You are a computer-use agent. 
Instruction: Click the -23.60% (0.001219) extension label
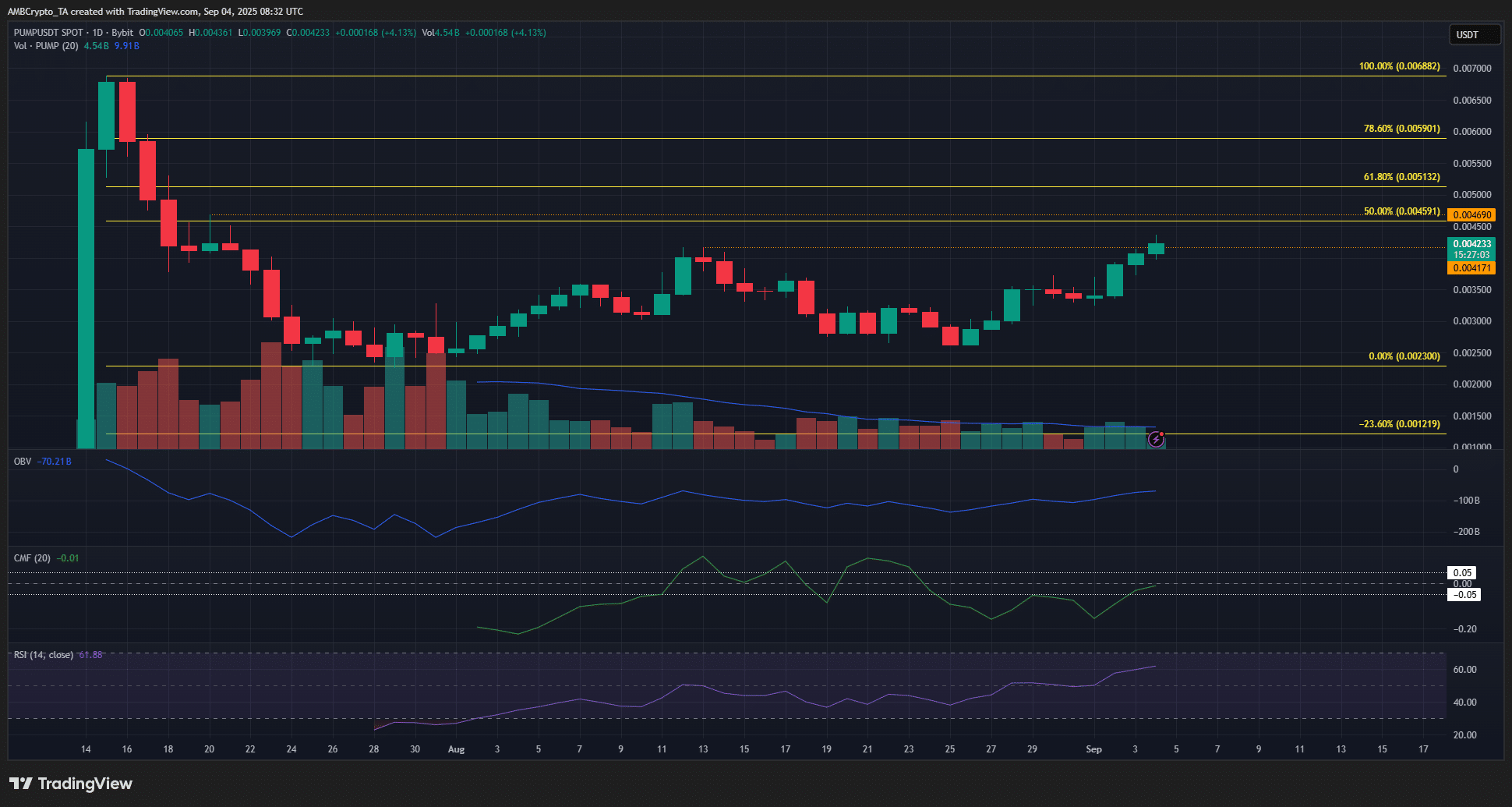tap(1399, 424)
